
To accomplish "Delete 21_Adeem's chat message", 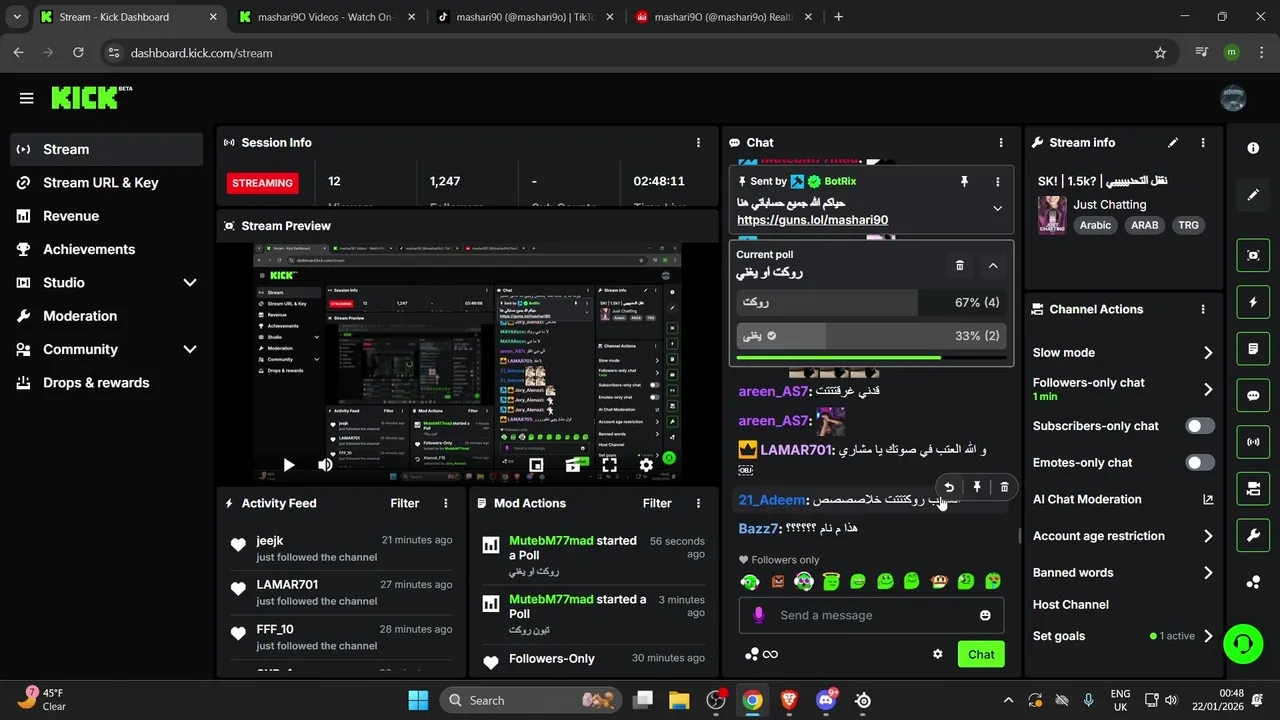I will (x=1005, y=487).
